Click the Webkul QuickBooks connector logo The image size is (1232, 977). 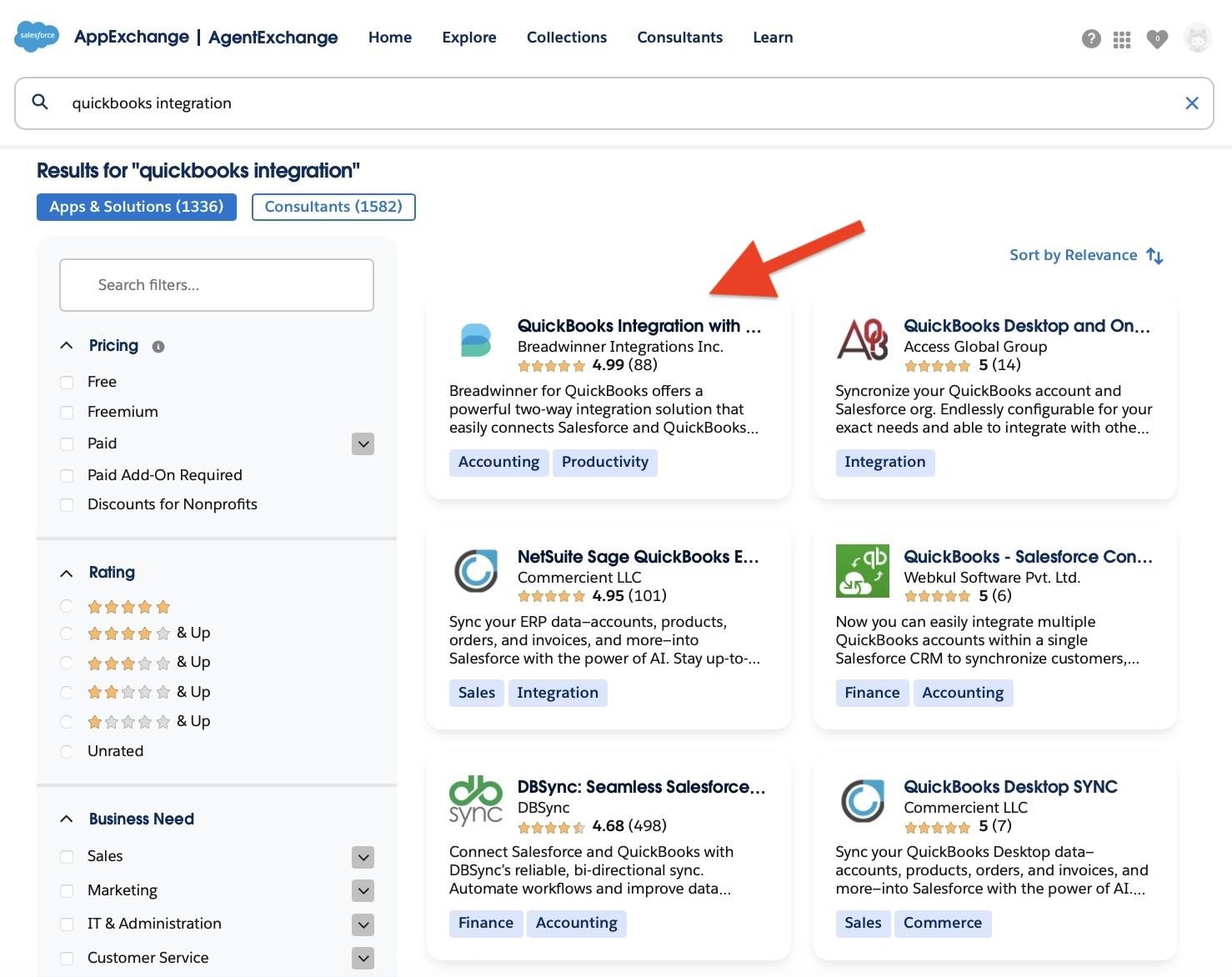(863, 570)
